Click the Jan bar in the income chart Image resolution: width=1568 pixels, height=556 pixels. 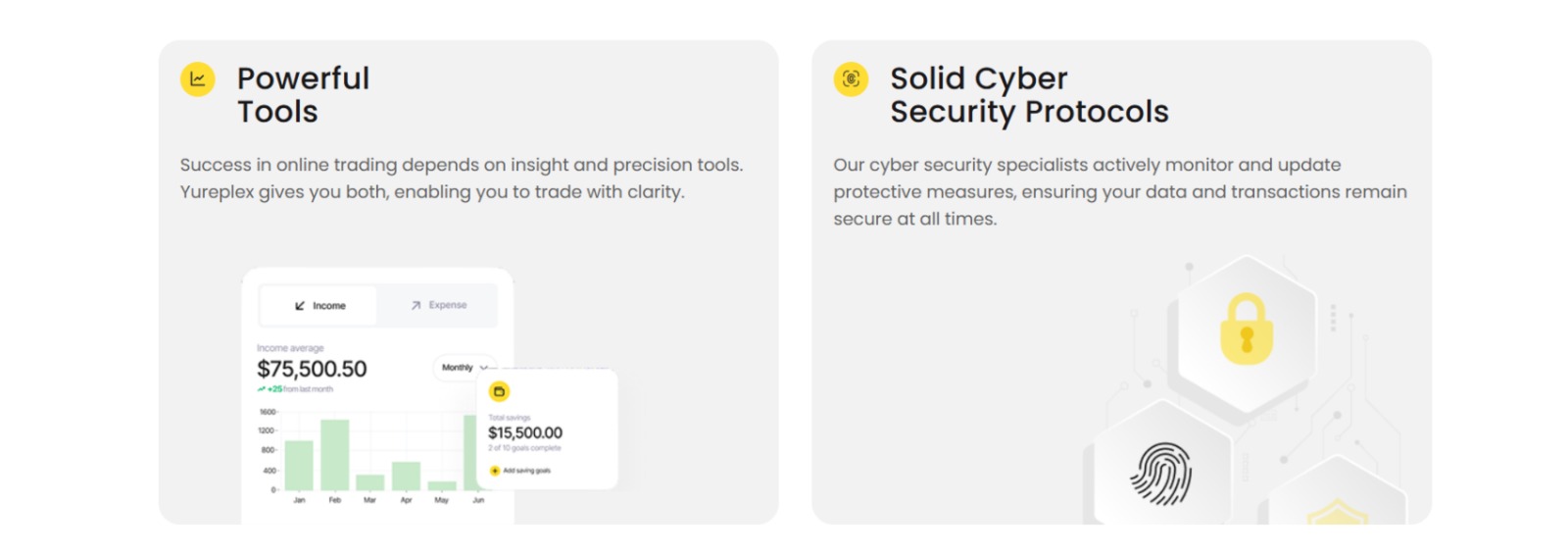click(299, 466)
